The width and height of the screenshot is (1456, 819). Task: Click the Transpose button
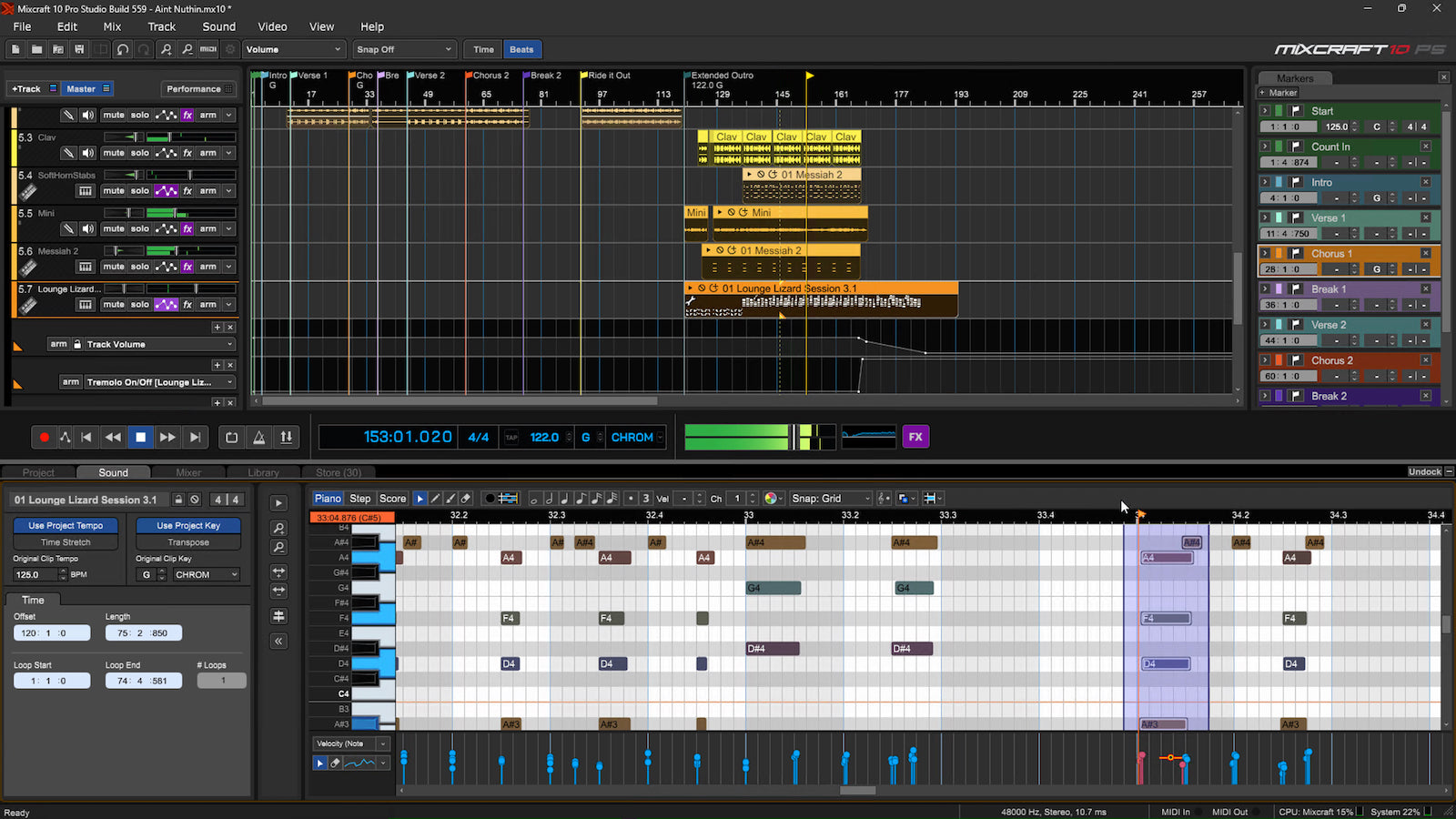187,541
